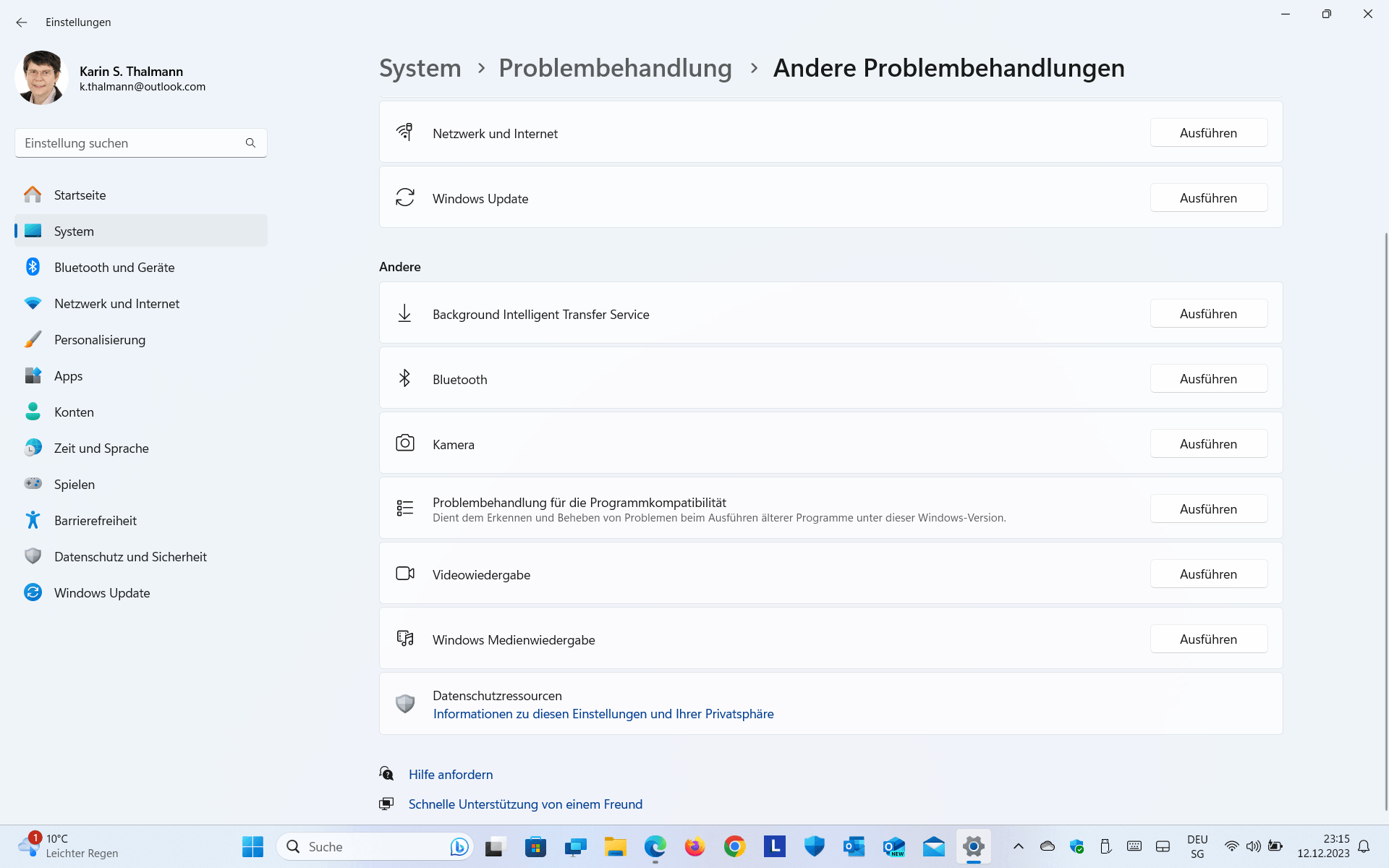The image size is (1389, 868).
Task: Click the Videowiedergabe camera icon
Action: [404, 574]
